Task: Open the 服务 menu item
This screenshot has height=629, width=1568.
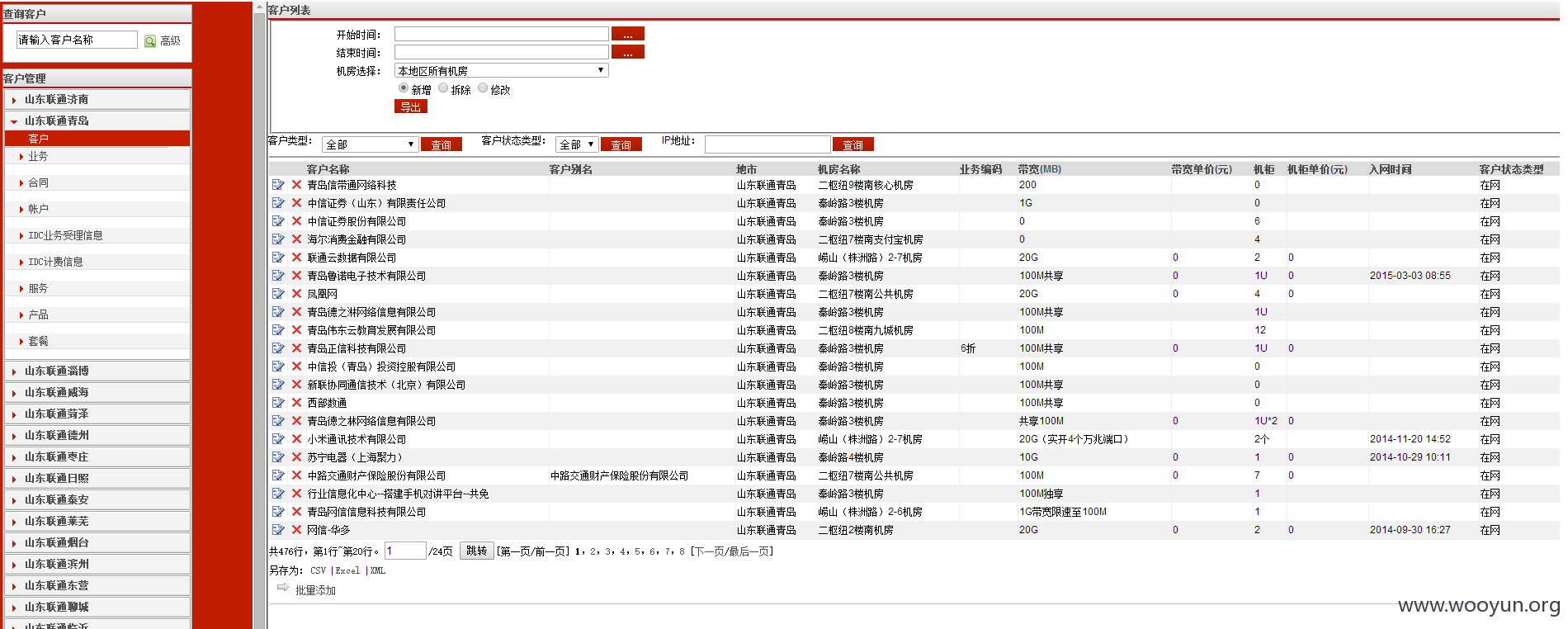Action: coord(38,288)
